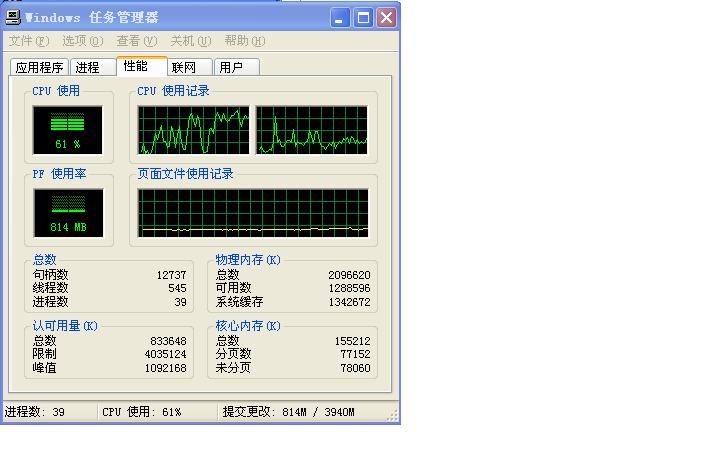Open the 查看(V) menu

click(137, 41)
